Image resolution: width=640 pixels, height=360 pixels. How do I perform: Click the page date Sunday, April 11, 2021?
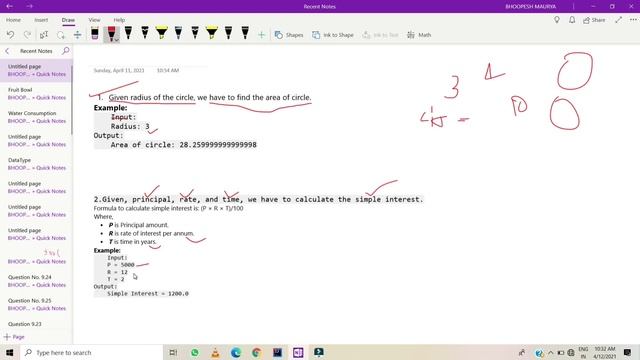119,70
